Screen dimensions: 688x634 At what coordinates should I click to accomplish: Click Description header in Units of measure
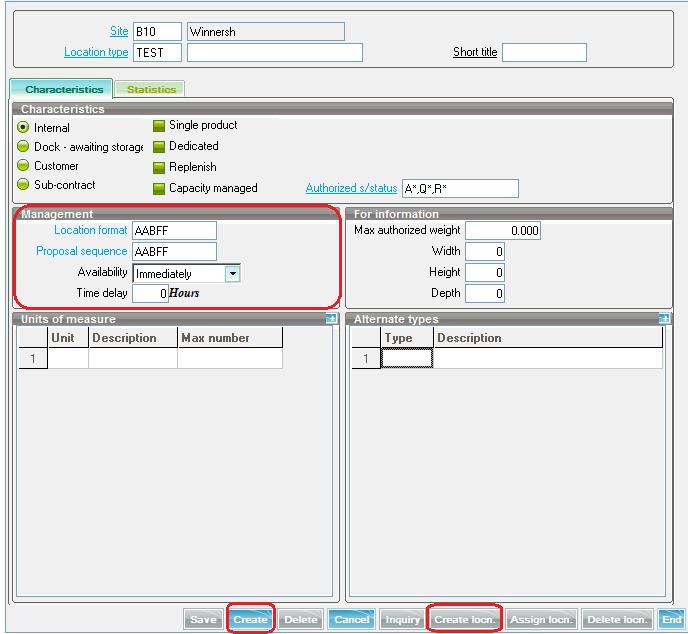[133, 338]
